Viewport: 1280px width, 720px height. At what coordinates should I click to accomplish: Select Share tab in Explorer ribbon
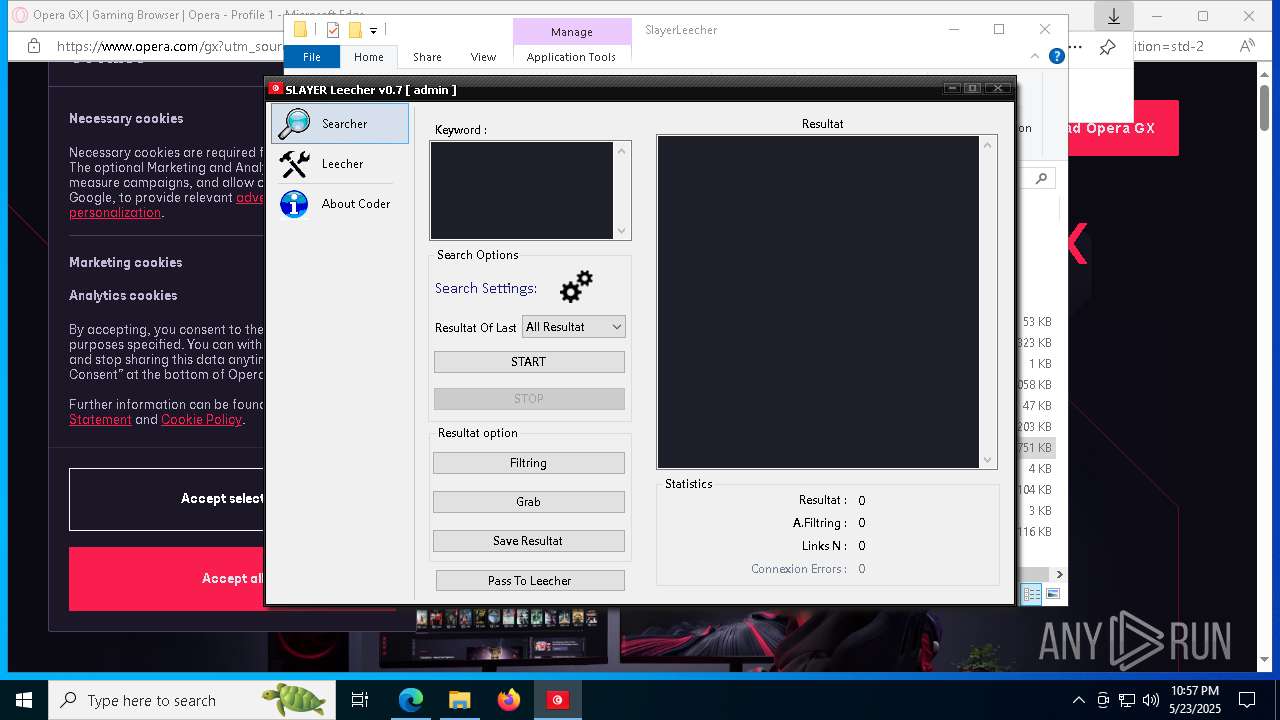(427, 57)
